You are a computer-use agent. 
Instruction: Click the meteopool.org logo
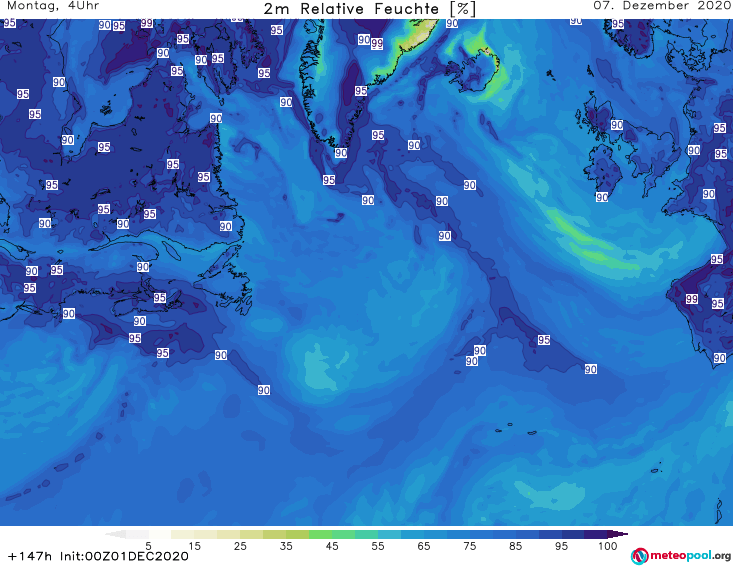[681, 556]
